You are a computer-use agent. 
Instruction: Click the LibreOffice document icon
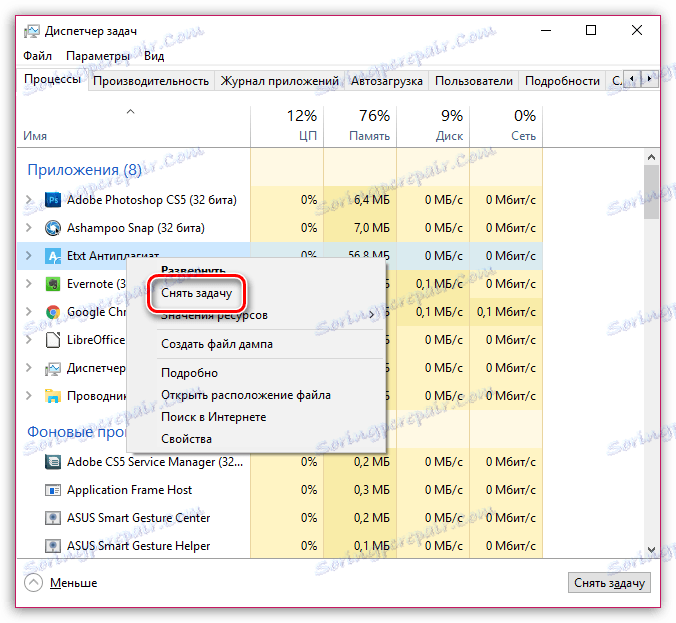pyautogui.click(x=53, y=340)
